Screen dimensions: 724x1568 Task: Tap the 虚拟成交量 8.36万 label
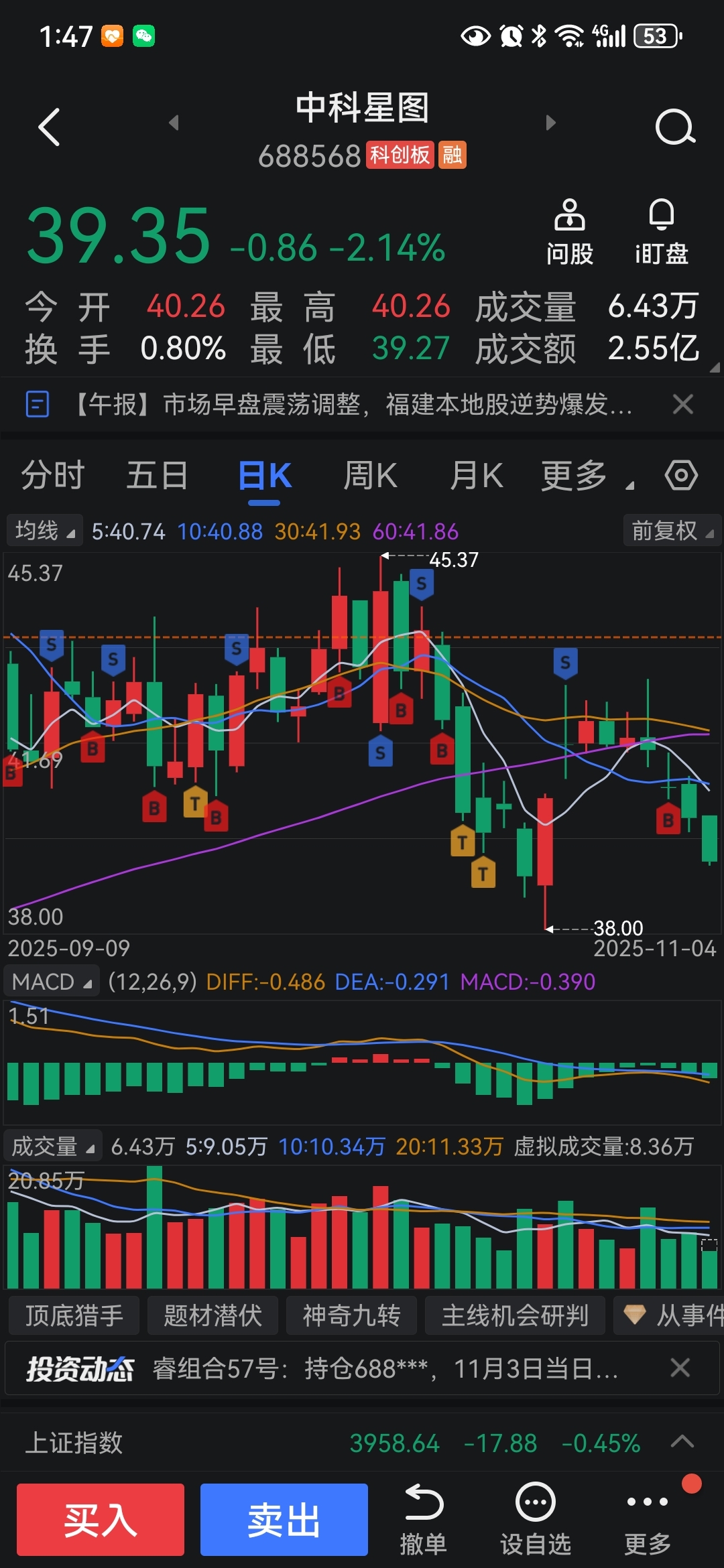point(603,1147)
